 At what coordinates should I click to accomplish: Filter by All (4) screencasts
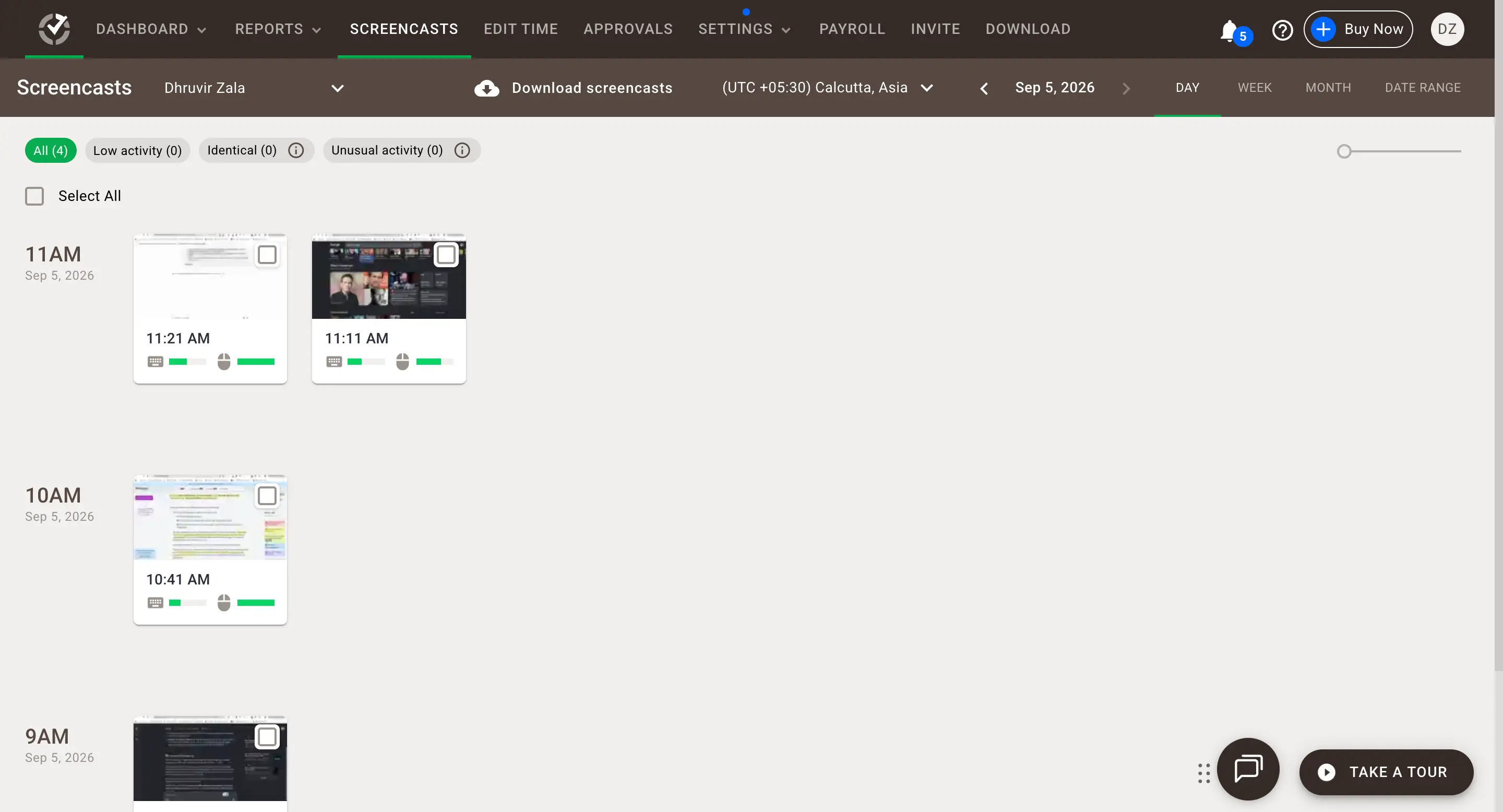[51, 150]
